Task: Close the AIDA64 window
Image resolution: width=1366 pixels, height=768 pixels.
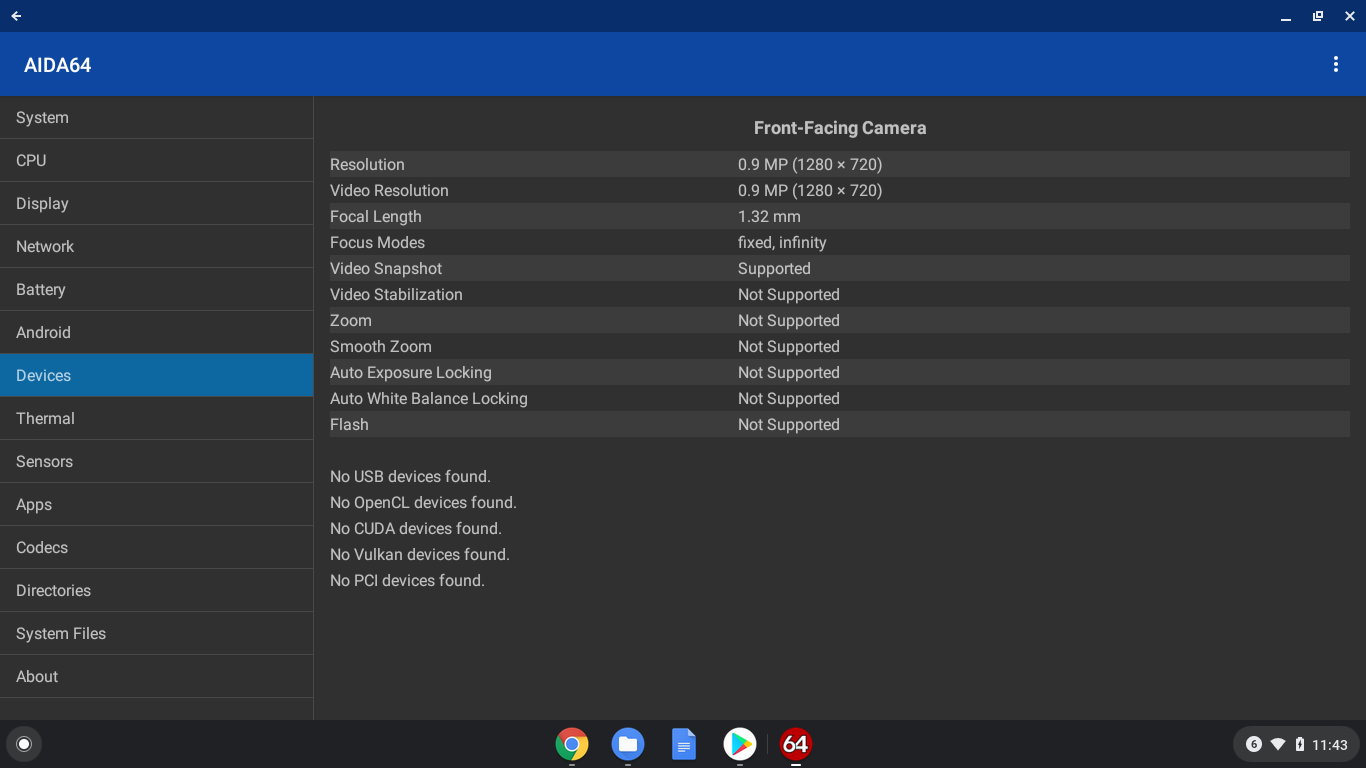Action: pos(1349,16)
